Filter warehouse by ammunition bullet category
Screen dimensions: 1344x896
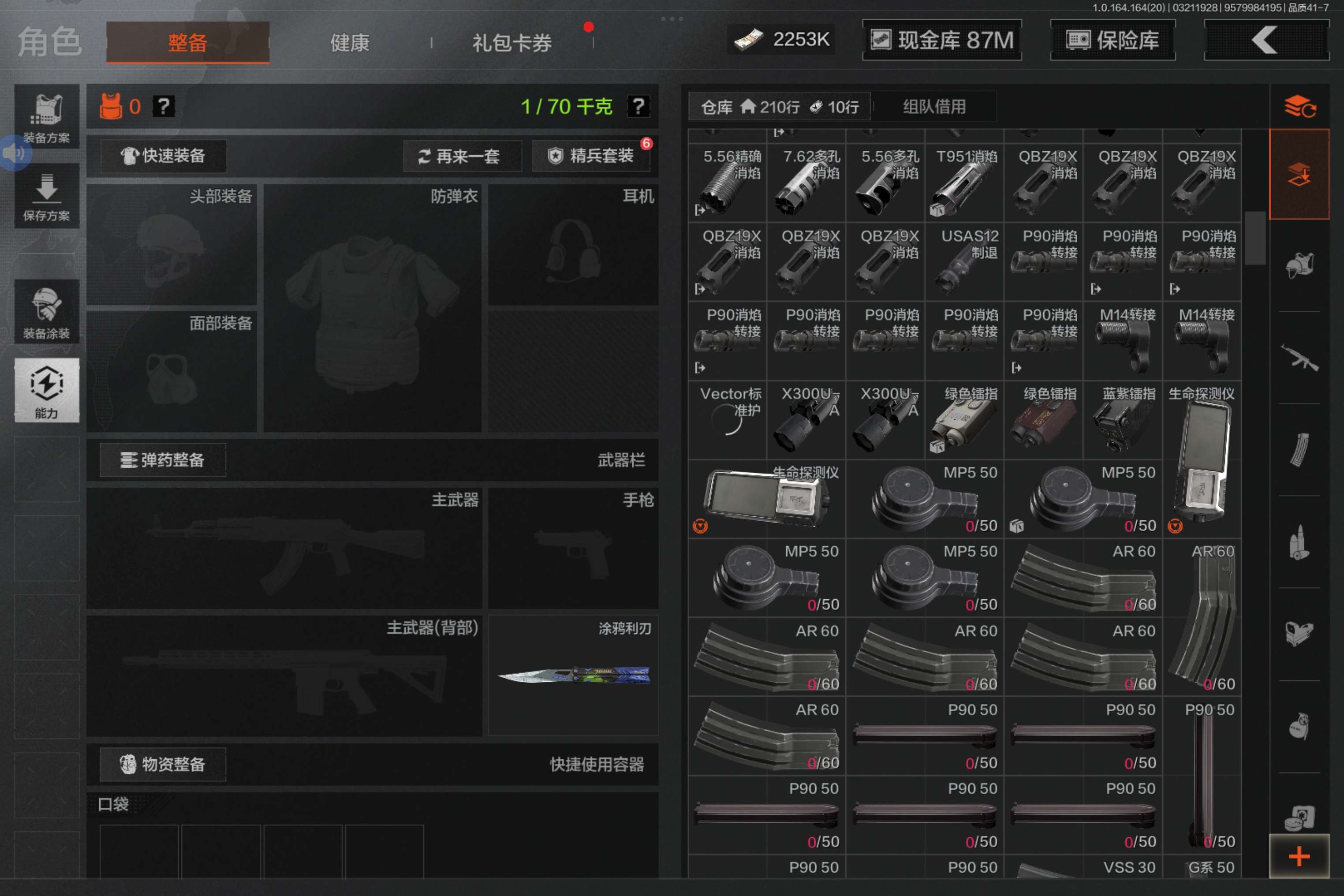[x=1299, y=542]
